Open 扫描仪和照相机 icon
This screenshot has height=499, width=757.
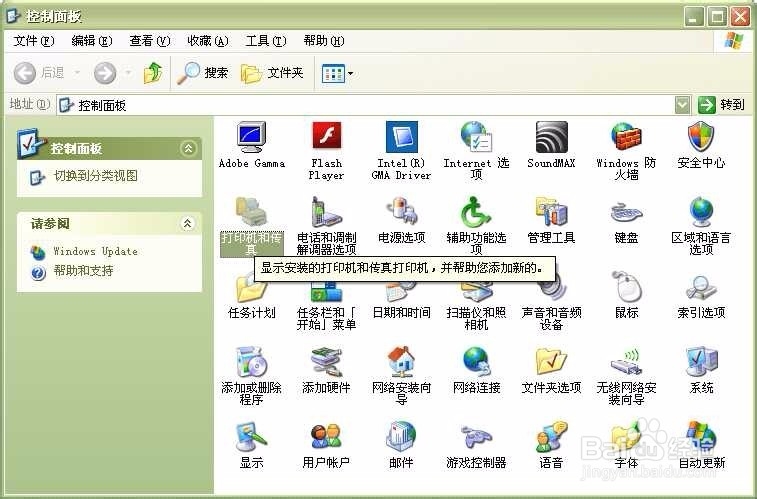point(476,291)
